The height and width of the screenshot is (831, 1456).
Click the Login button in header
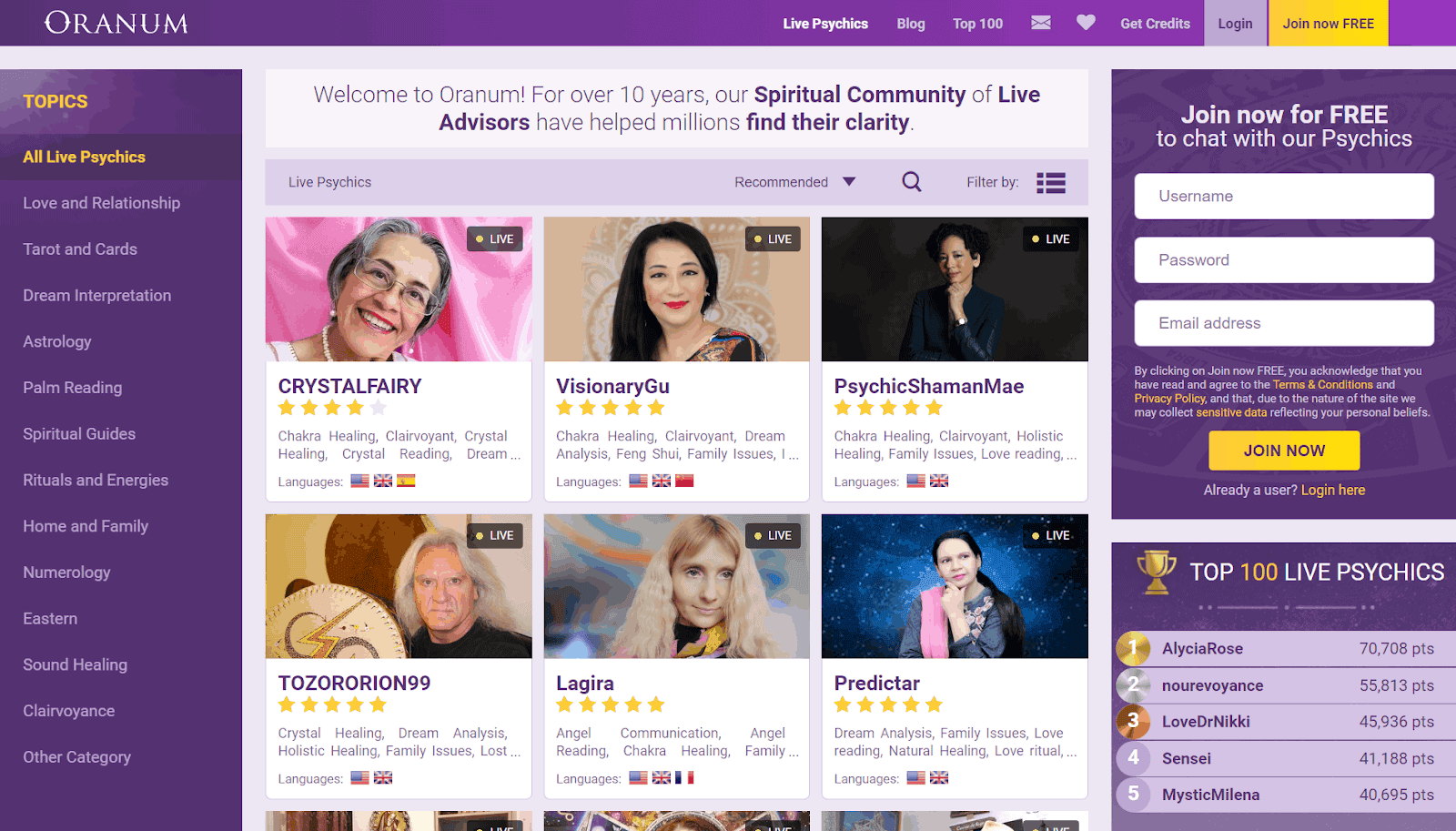point(1235,23)
